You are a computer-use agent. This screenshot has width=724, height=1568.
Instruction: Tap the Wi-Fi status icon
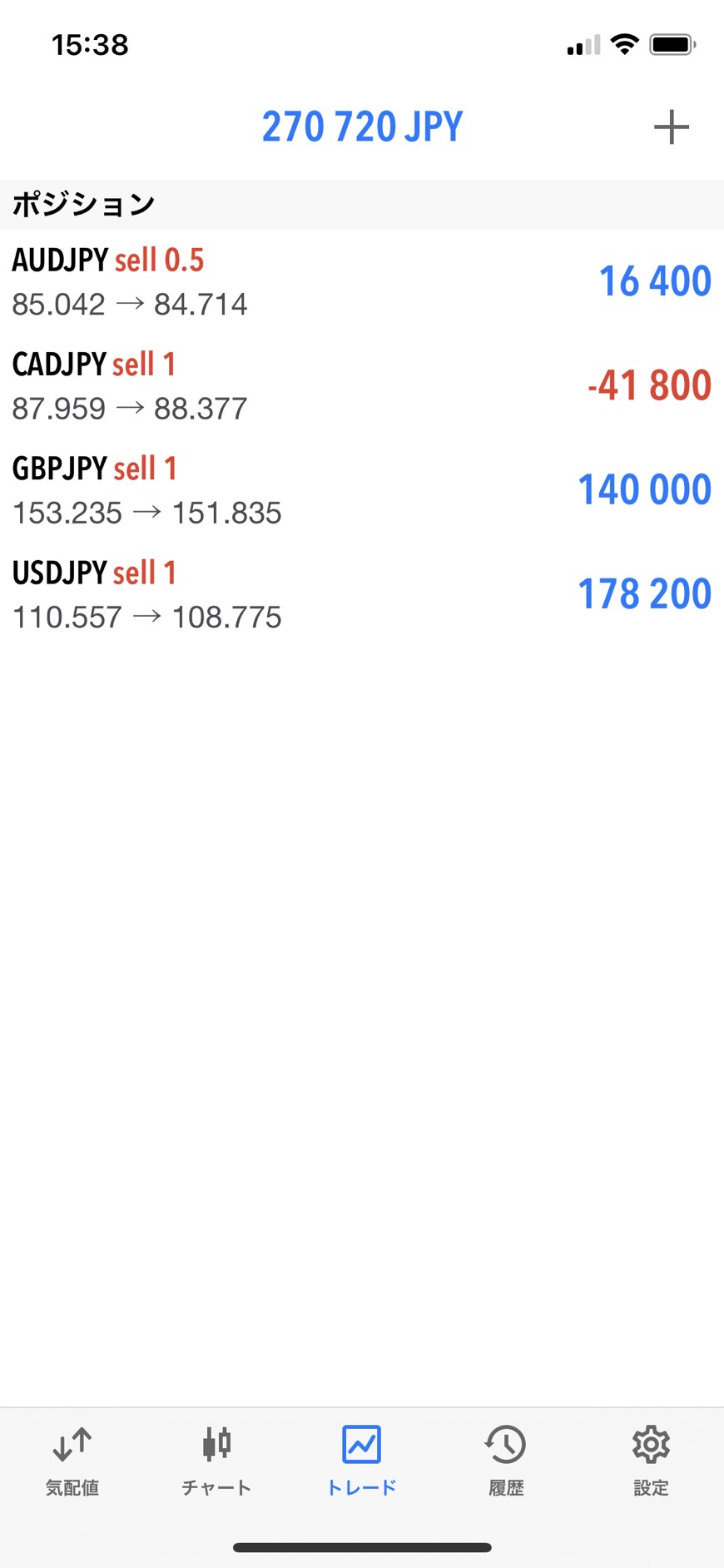coord(624,44)
